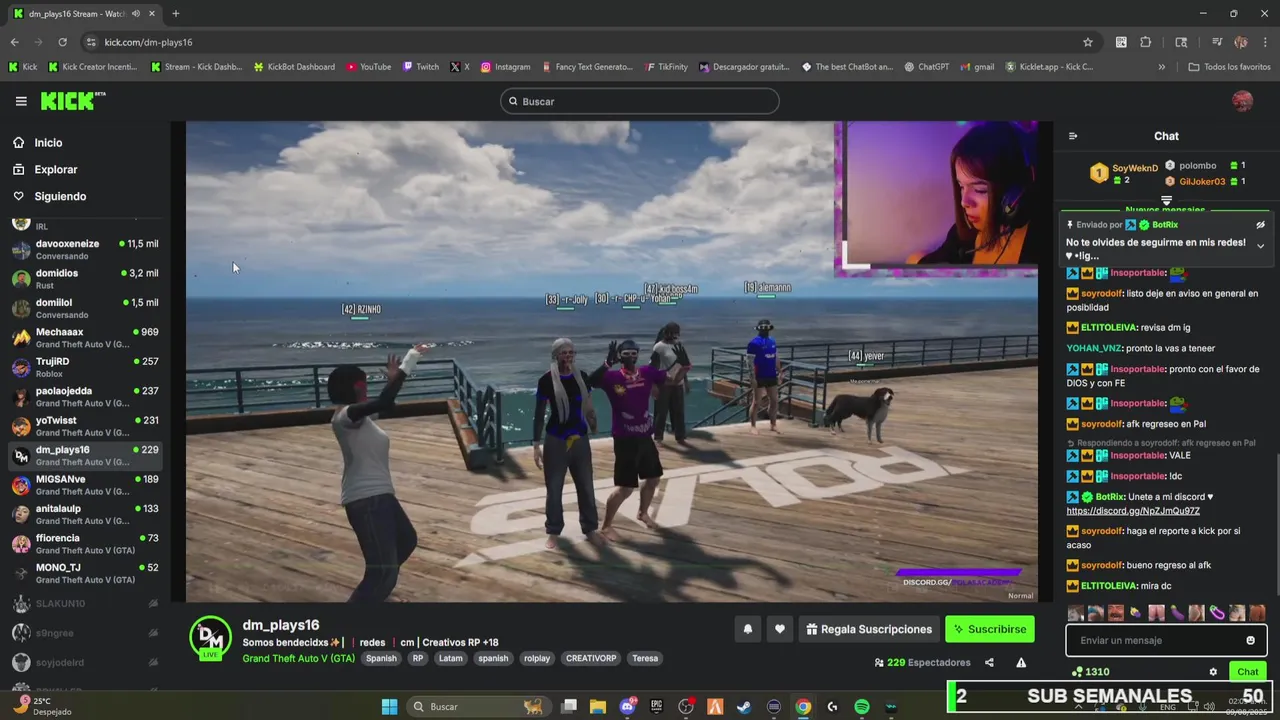Open the Windows Start menu
Screen dimensions: 1280x720
click(x=389, y=707)
